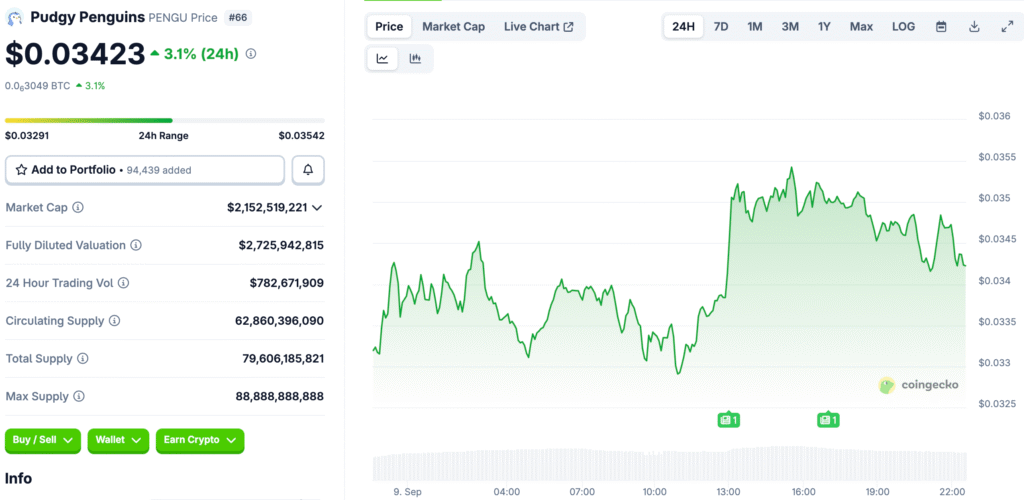Open price alert bell icon
Screen dimensions: 1024x500
click(x=308, y=170)
